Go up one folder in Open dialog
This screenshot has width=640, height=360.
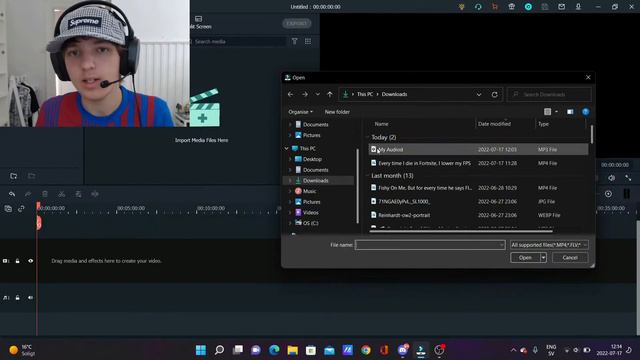(x=330, y=94)
